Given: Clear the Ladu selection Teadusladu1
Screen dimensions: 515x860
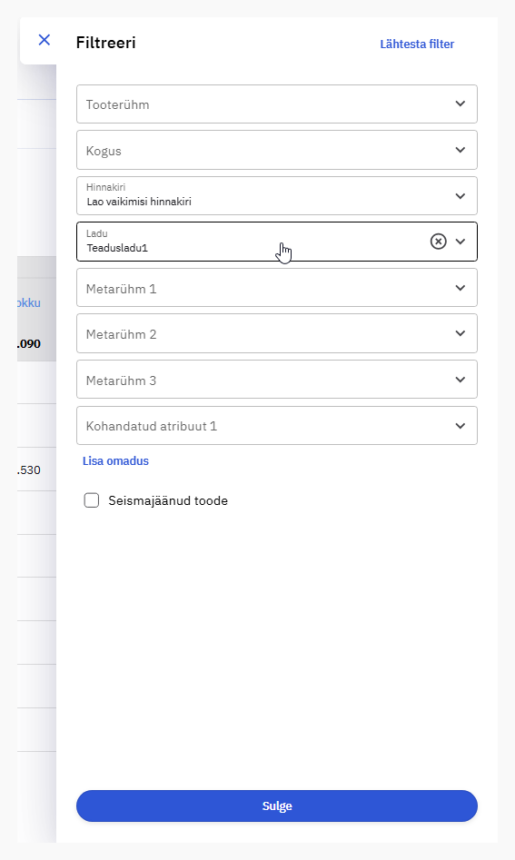Looking at the screenshot, I should pyautogui.click(x=438, y=241).
